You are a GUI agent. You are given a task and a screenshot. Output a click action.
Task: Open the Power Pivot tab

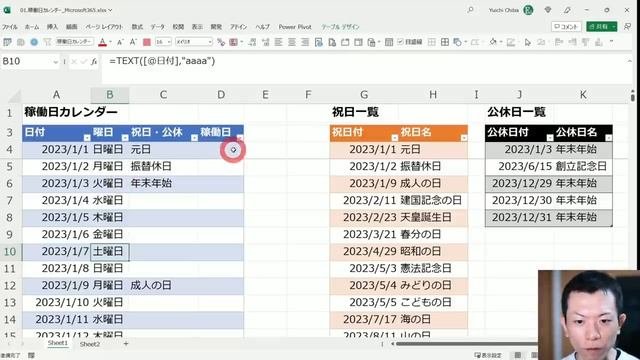(295, 27)
